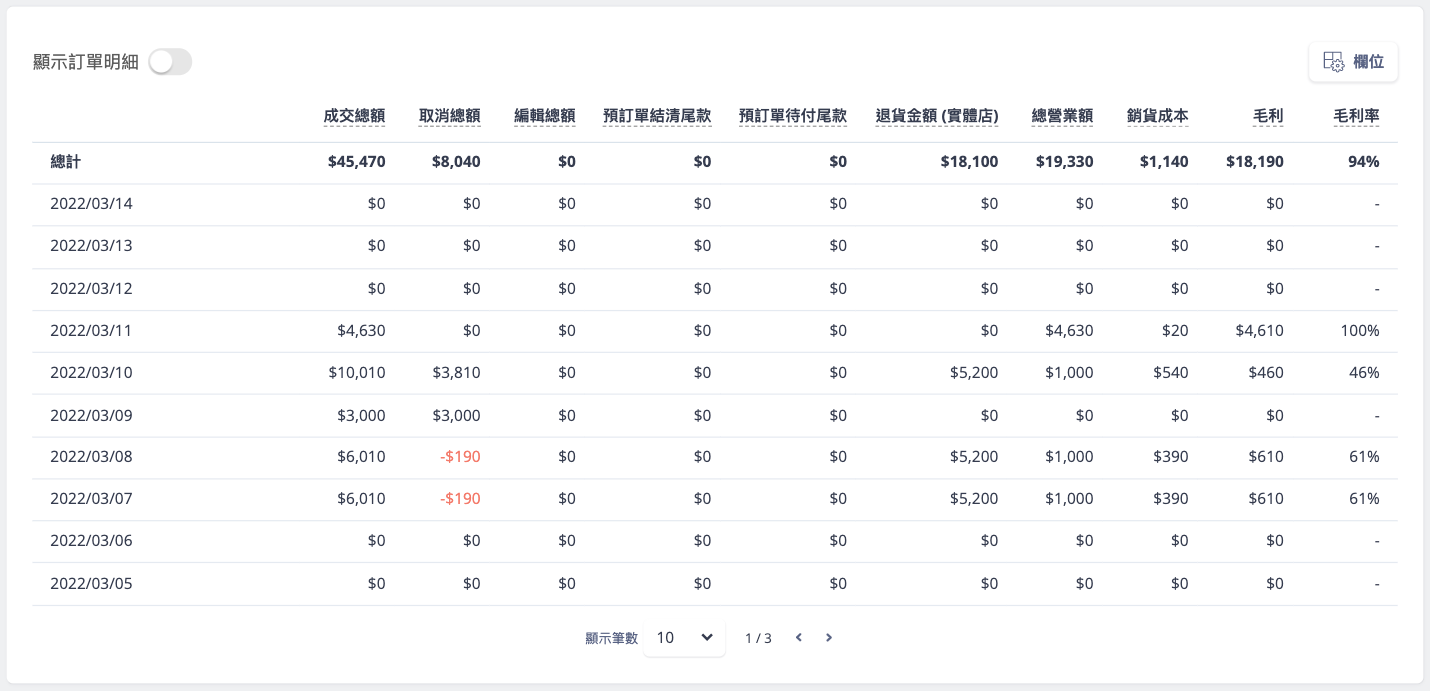Select the 2022/03/11 date row

[715, 331]
